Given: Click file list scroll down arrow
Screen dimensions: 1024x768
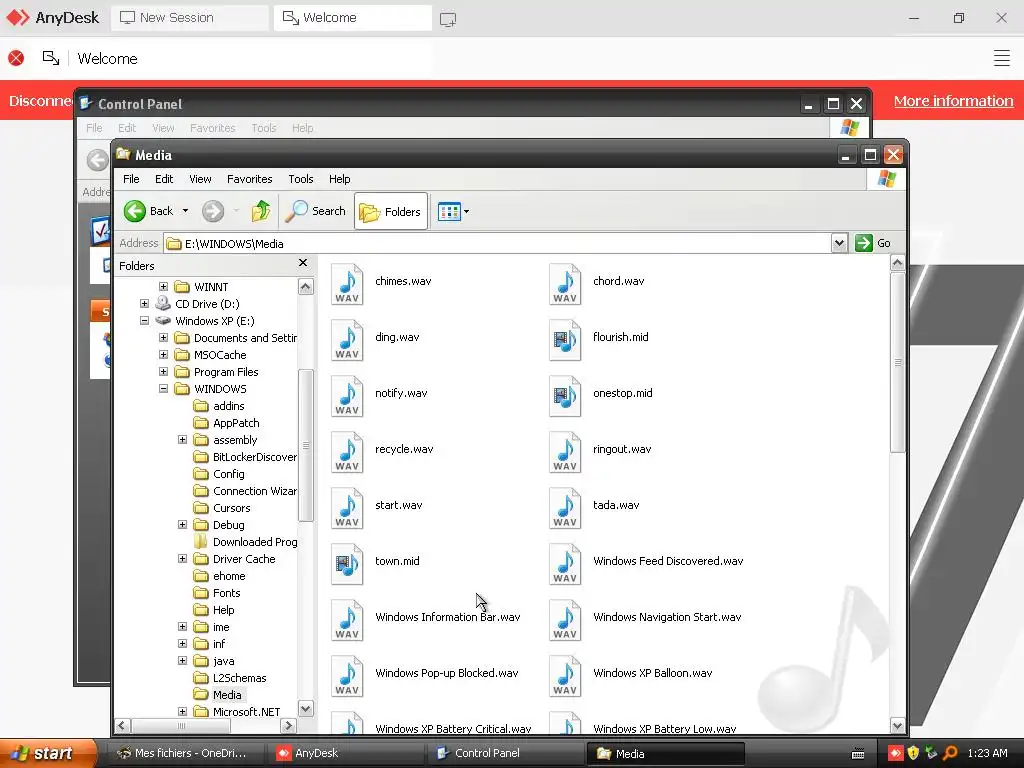Looking at the screenshot, I should pos(897,726).
